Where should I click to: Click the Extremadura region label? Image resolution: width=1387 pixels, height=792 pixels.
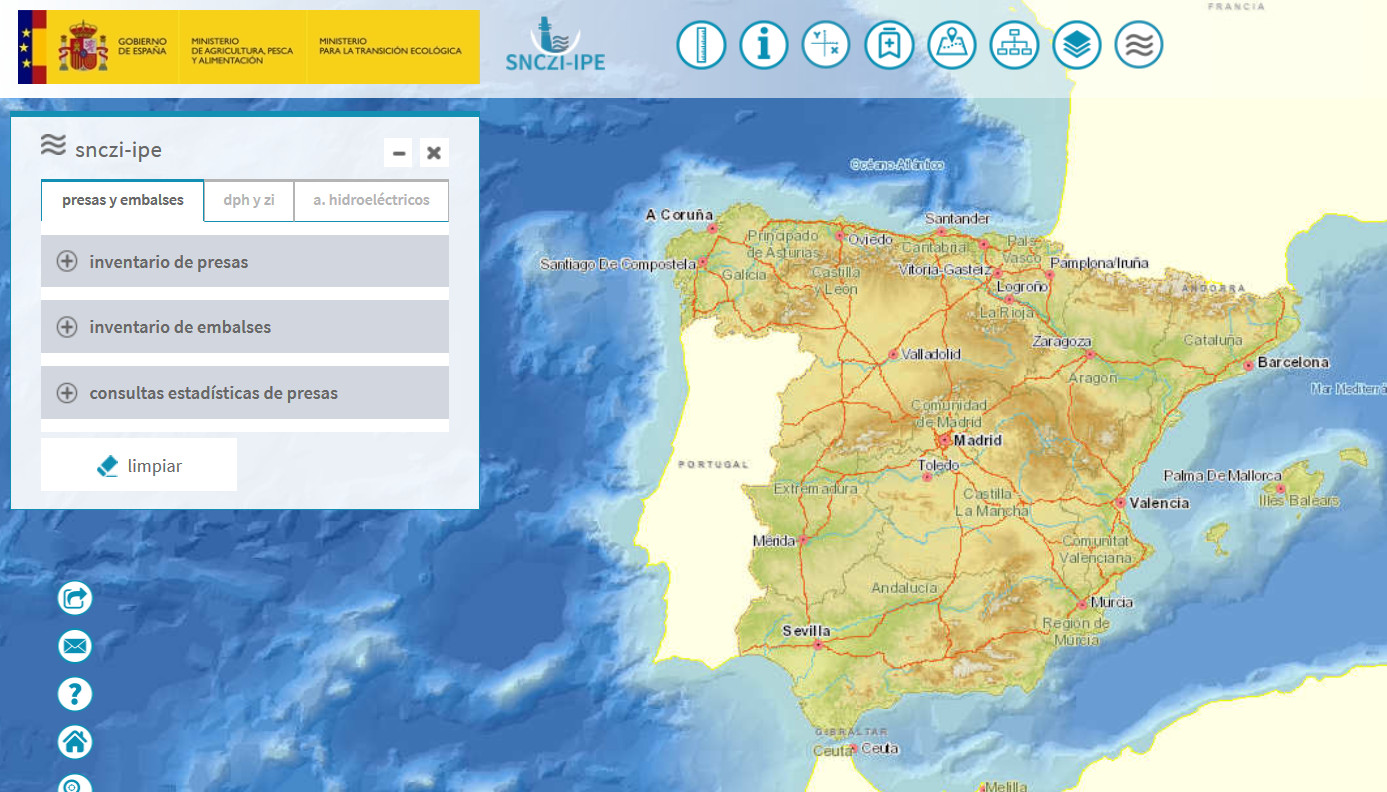(x=815, y=489)
